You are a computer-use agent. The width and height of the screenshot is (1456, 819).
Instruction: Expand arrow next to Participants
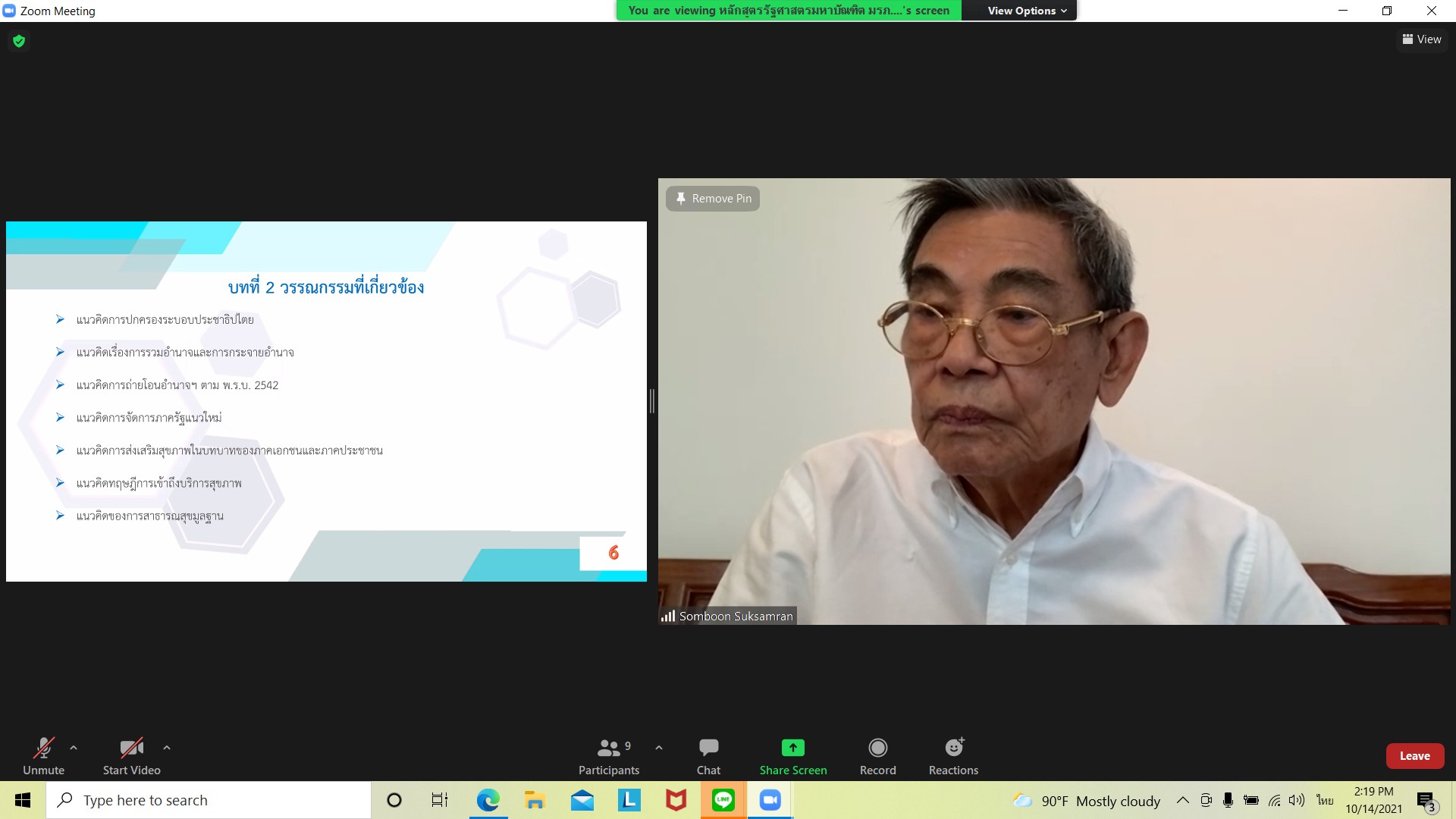pyautogui.click(x=659, y=748)
